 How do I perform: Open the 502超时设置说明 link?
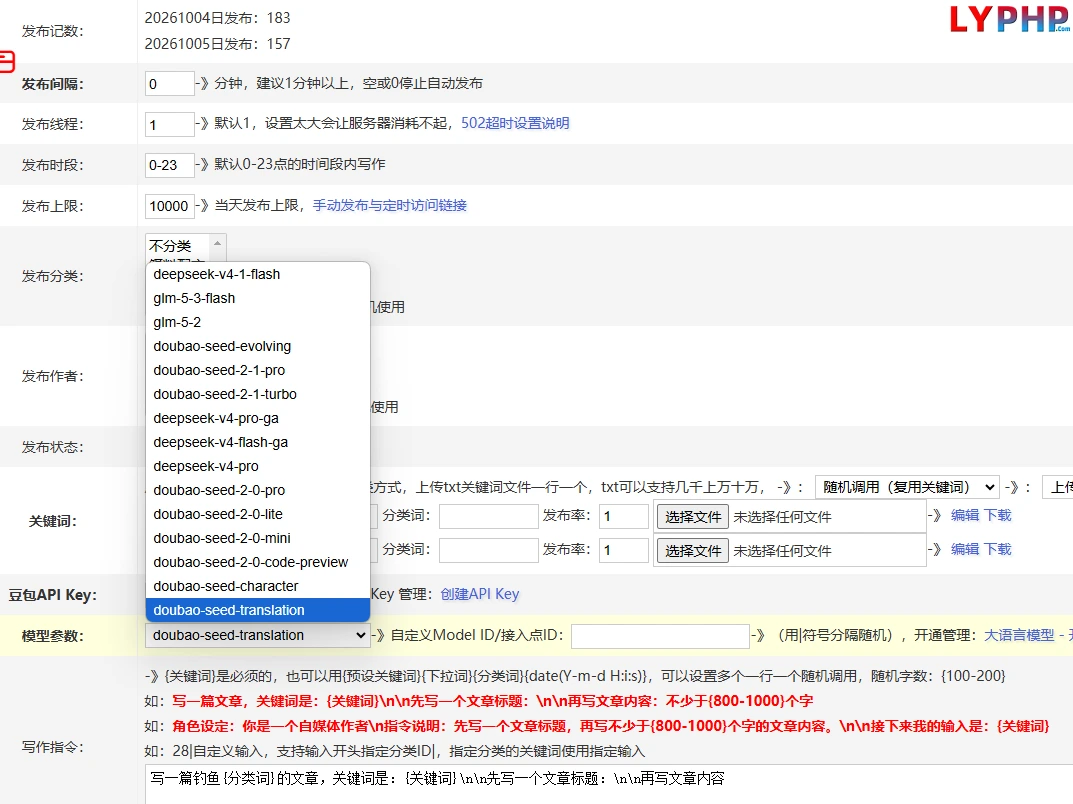[515, 123]
